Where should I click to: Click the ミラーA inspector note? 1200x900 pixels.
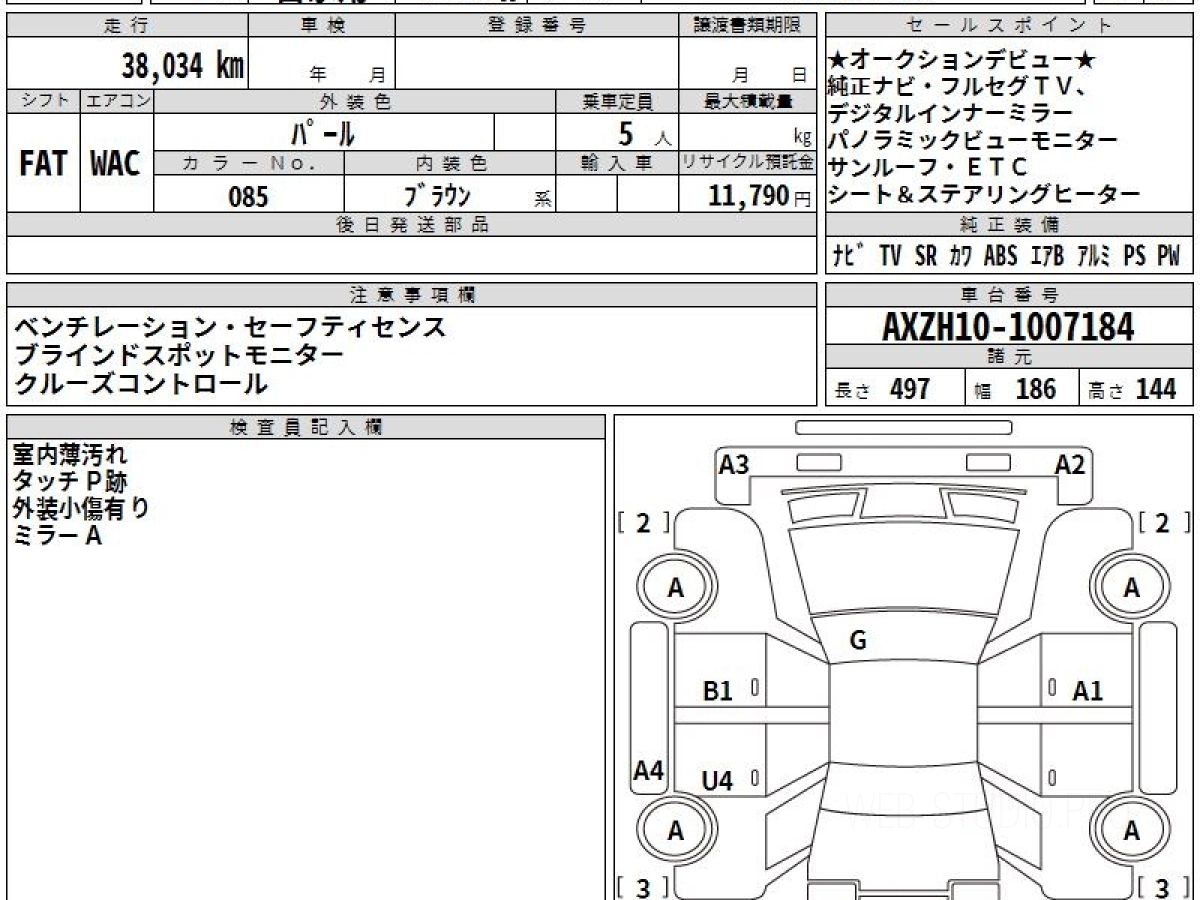(57, 536)
